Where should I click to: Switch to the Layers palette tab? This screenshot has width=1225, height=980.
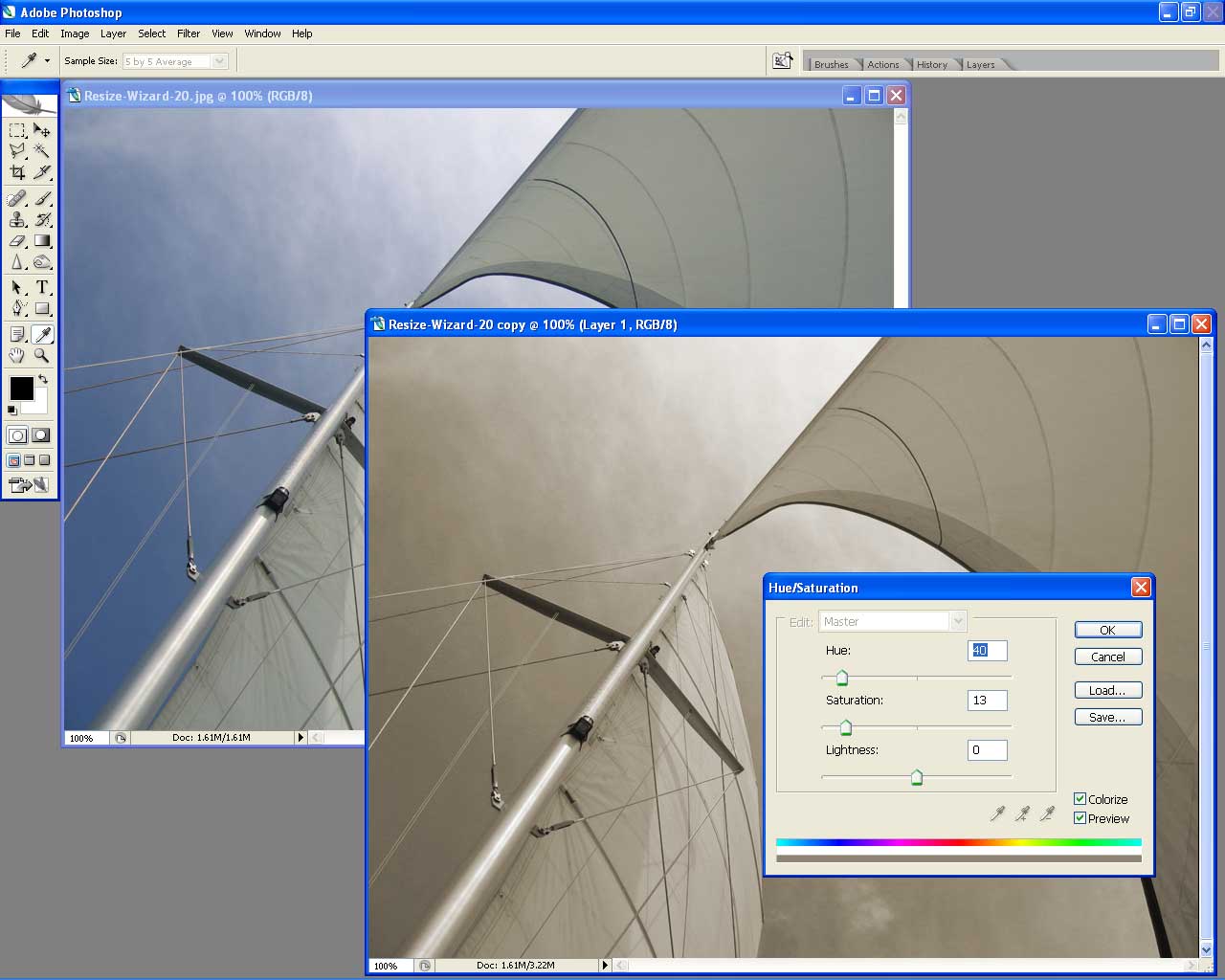980,64
